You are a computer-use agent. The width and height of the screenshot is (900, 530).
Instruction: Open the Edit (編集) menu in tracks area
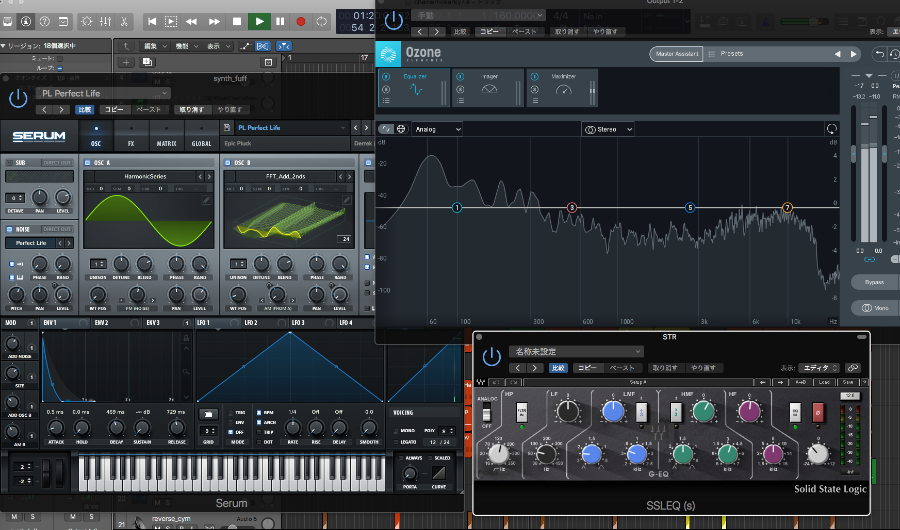tap(154, 46)
